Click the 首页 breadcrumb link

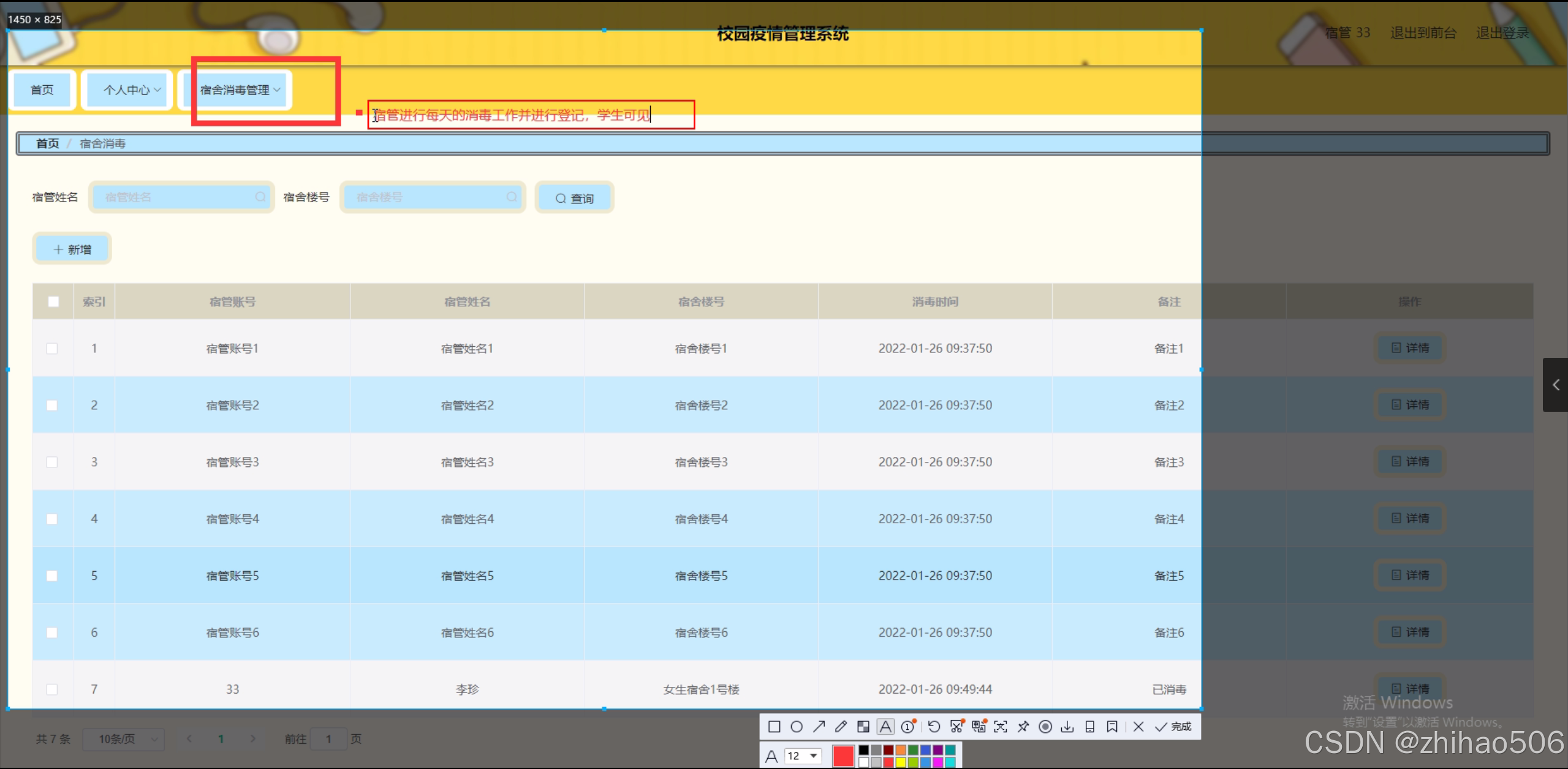[x=47, y=143]
